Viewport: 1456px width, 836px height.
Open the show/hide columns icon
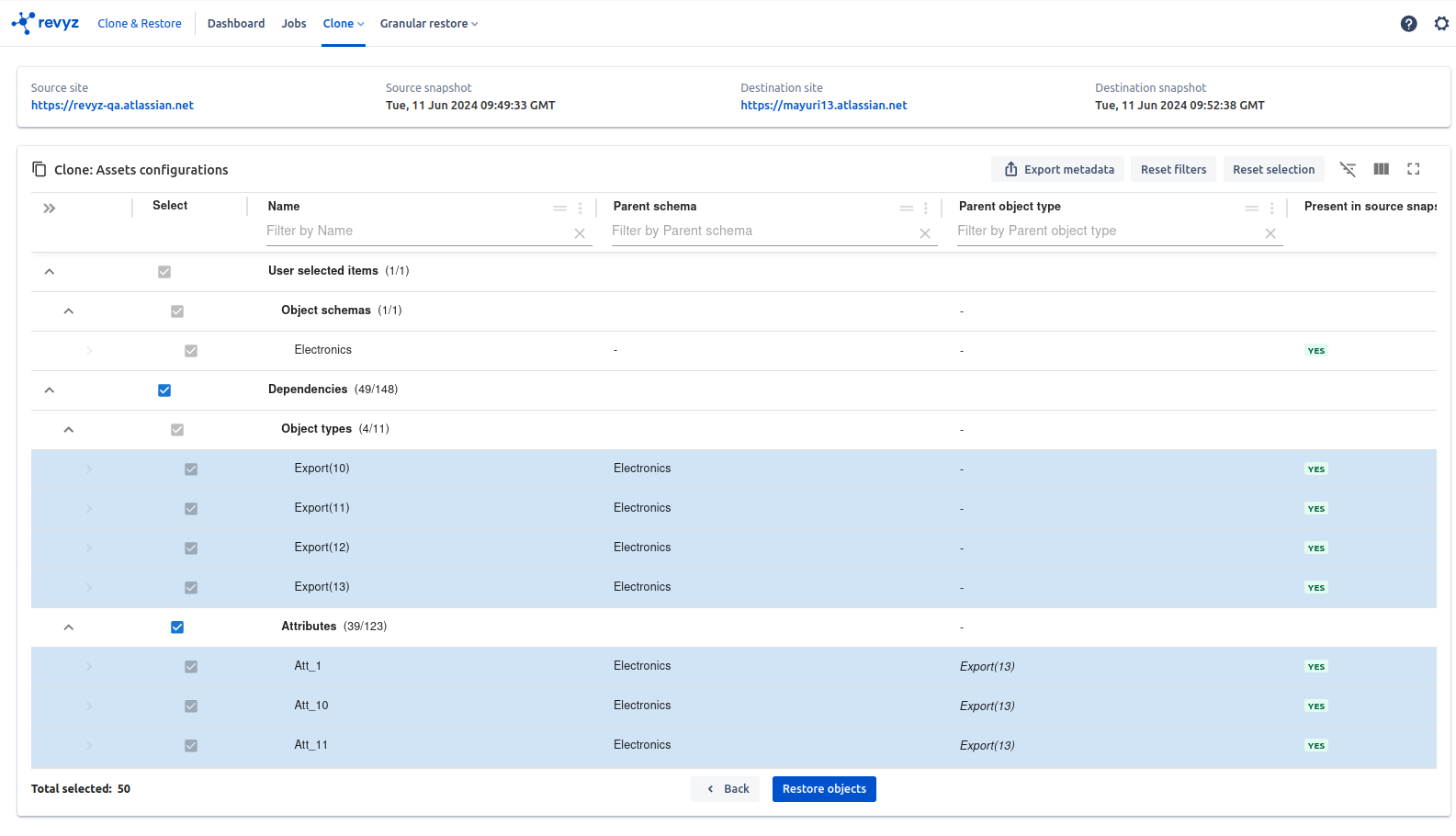1381,169
